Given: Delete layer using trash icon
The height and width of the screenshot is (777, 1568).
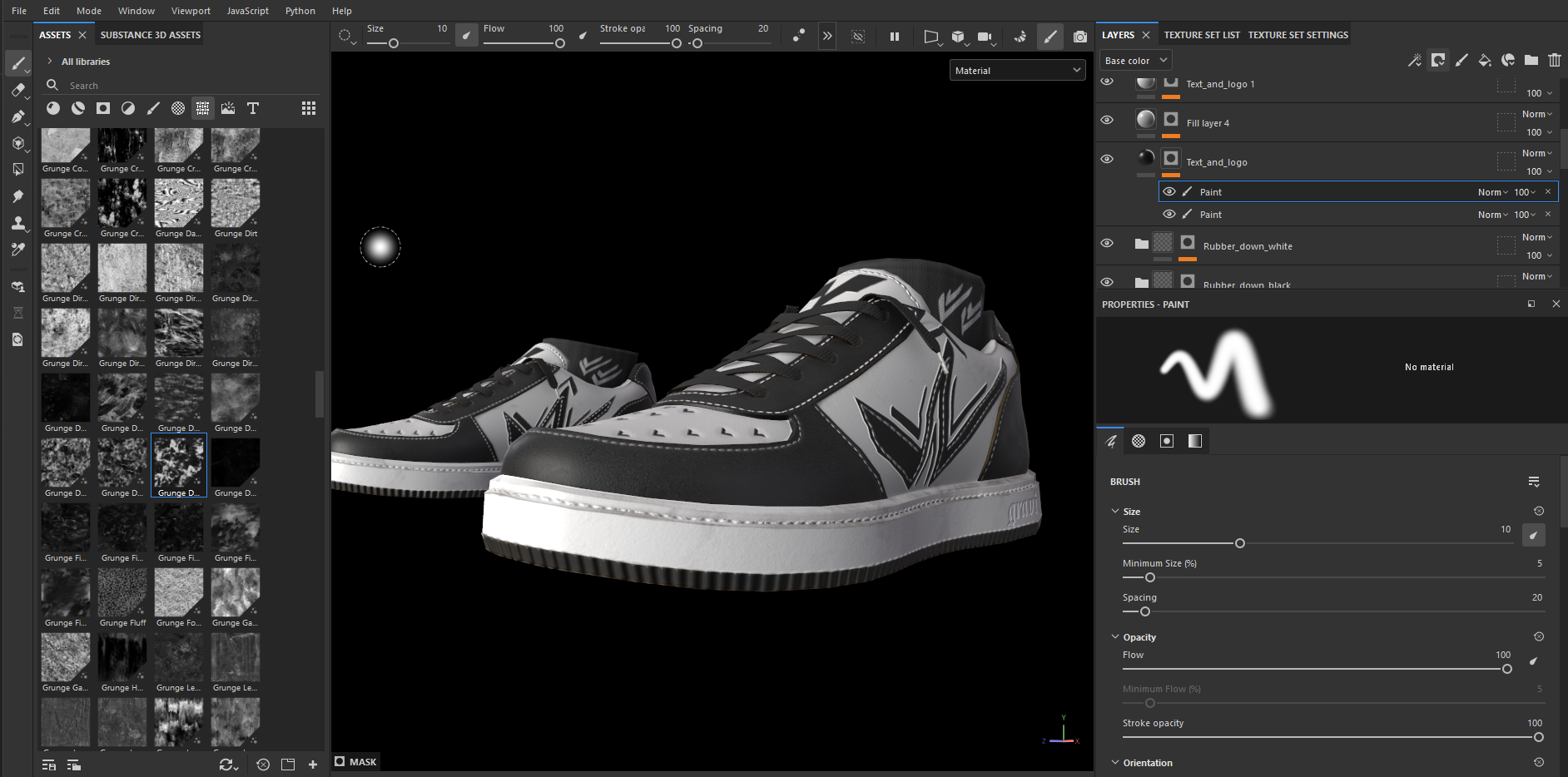Looking at the screenshot, I should tap(1554, 60).
